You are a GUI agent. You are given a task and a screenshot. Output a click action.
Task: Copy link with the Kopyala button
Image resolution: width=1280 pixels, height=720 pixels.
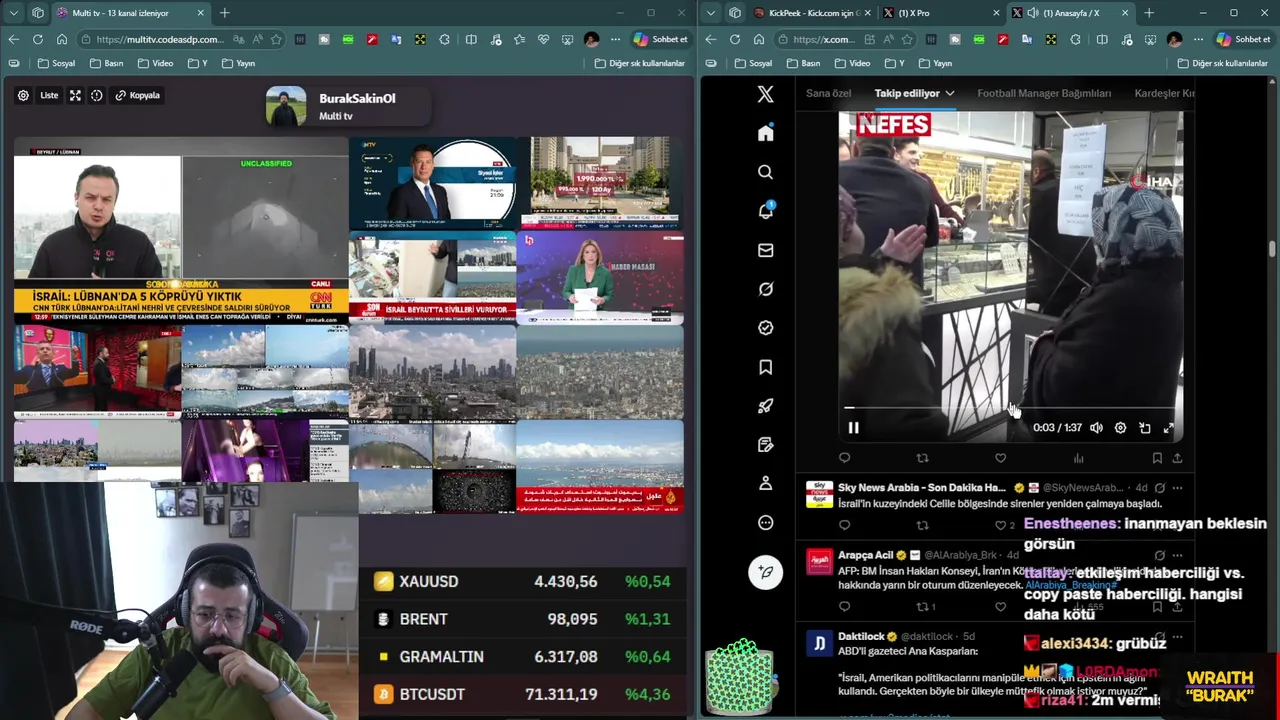coord(138,95)
